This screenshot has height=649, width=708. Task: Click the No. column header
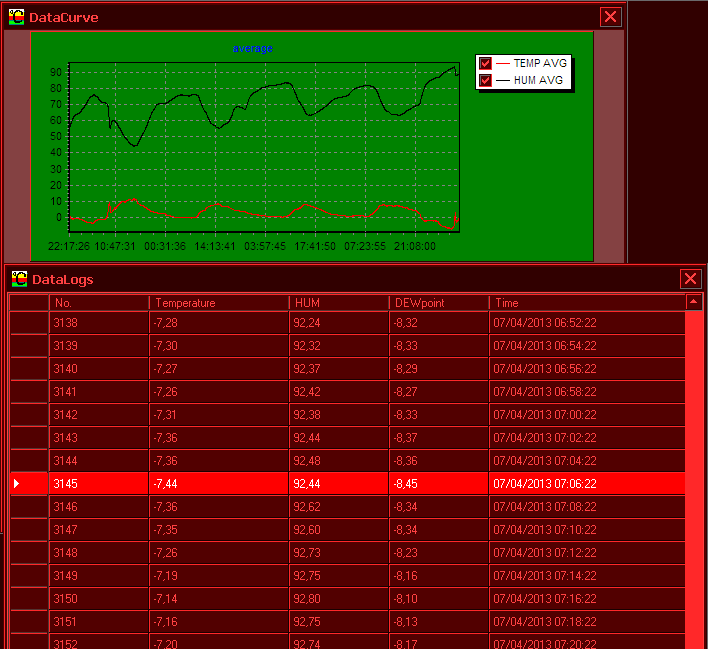[99, 303]
